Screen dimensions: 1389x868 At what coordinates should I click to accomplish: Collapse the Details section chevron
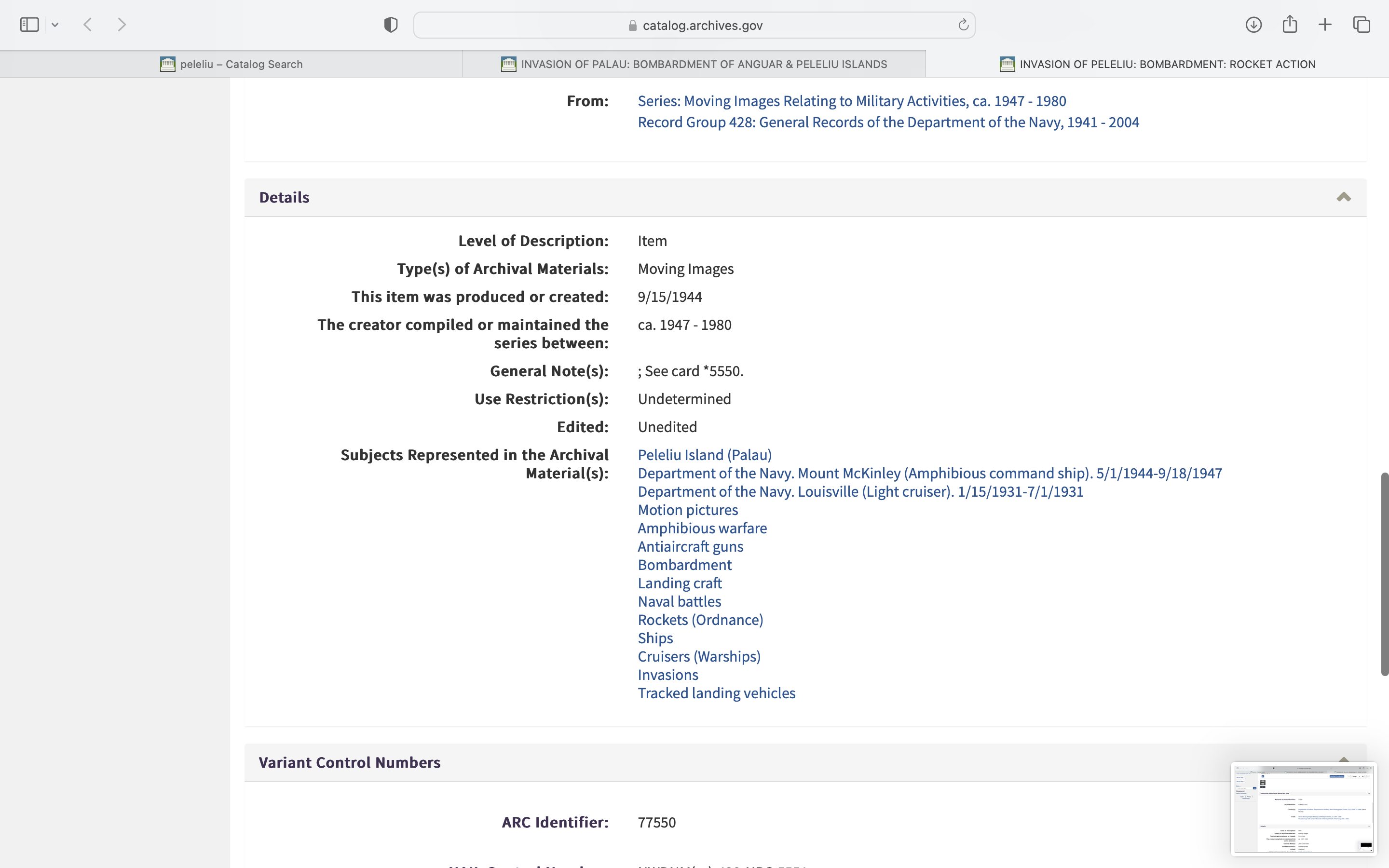[1344, 198]
